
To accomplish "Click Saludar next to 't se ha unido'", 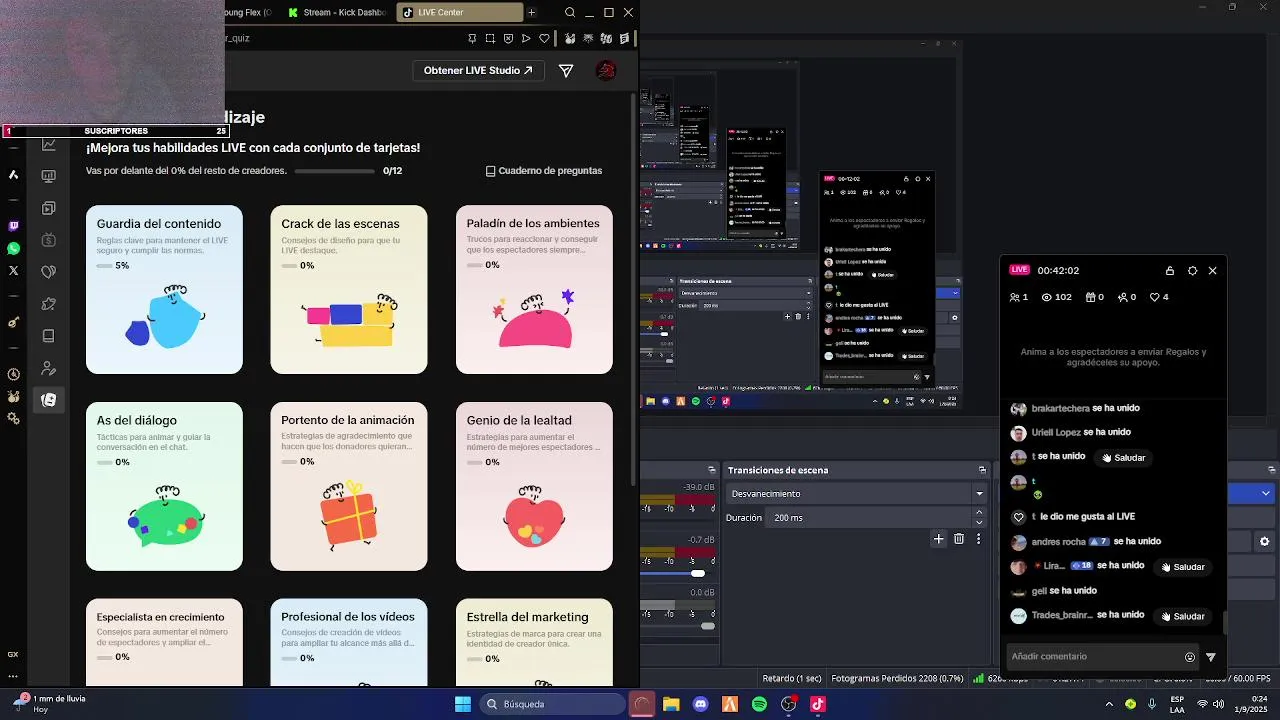I will click(1123, 458).
